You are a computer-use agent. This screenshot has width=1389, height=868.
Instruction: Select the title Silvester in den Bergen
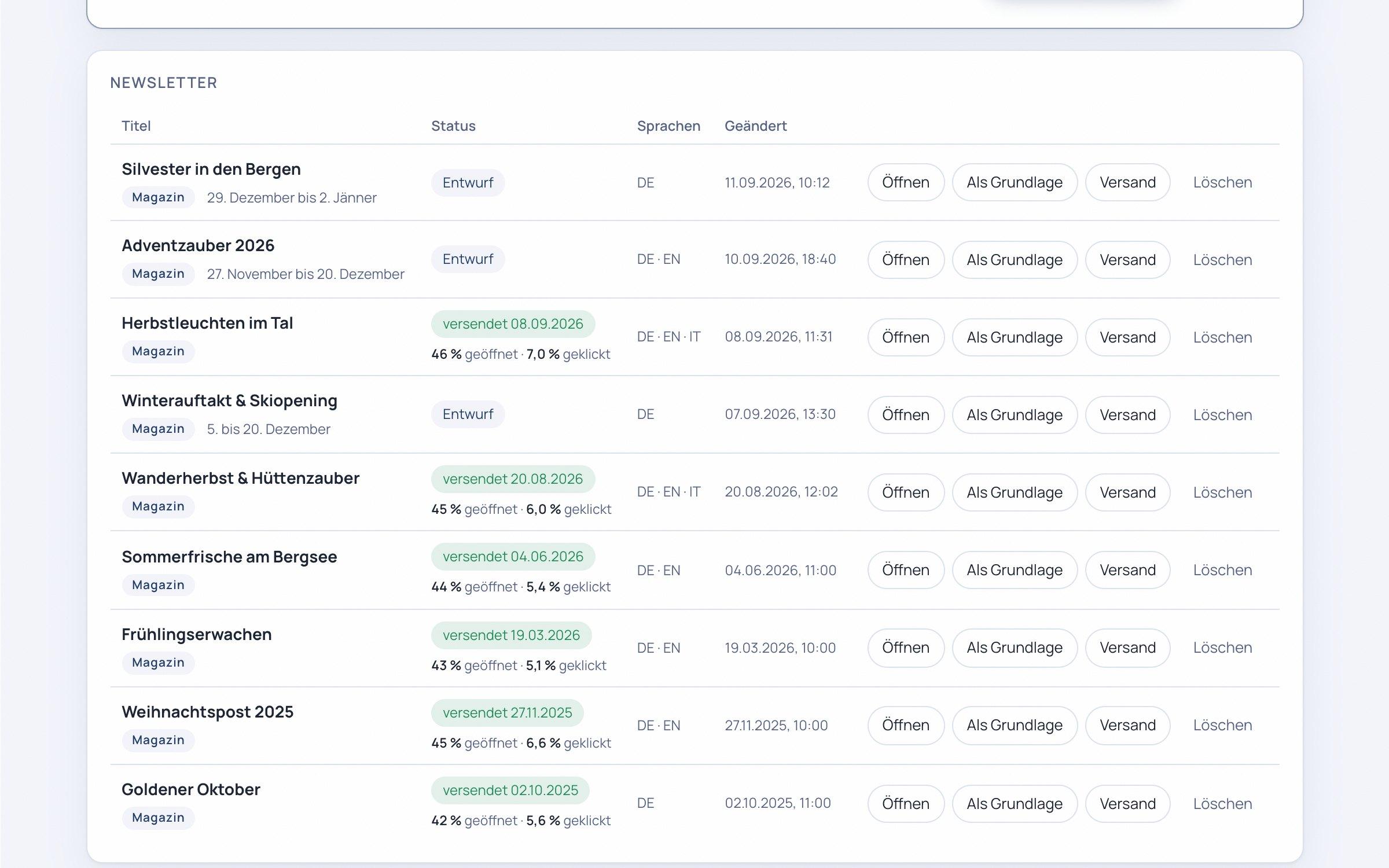coord(211,169)
